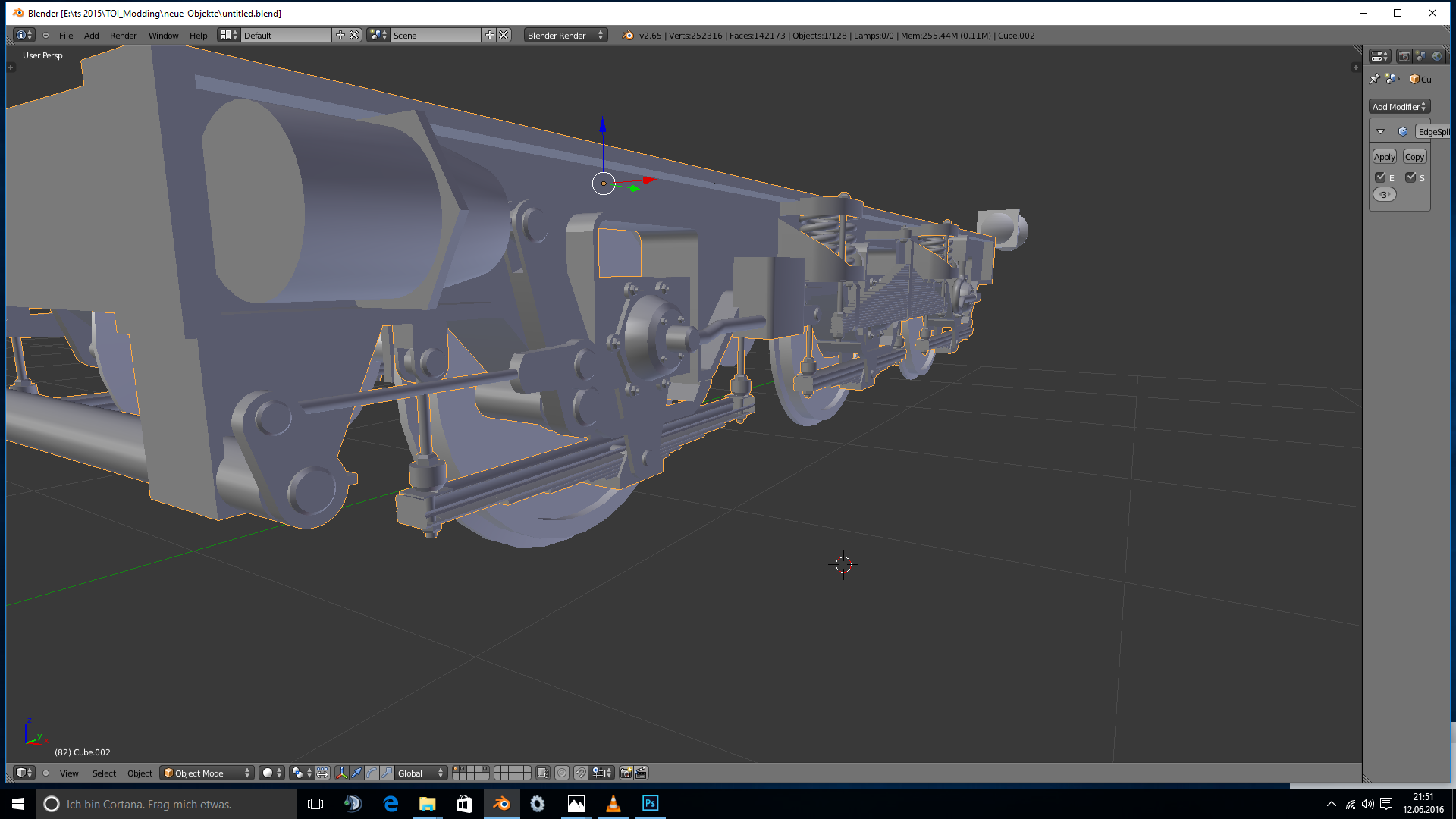Adjust the split angle value field
Screen dimensions: 1456x819
1385,195
